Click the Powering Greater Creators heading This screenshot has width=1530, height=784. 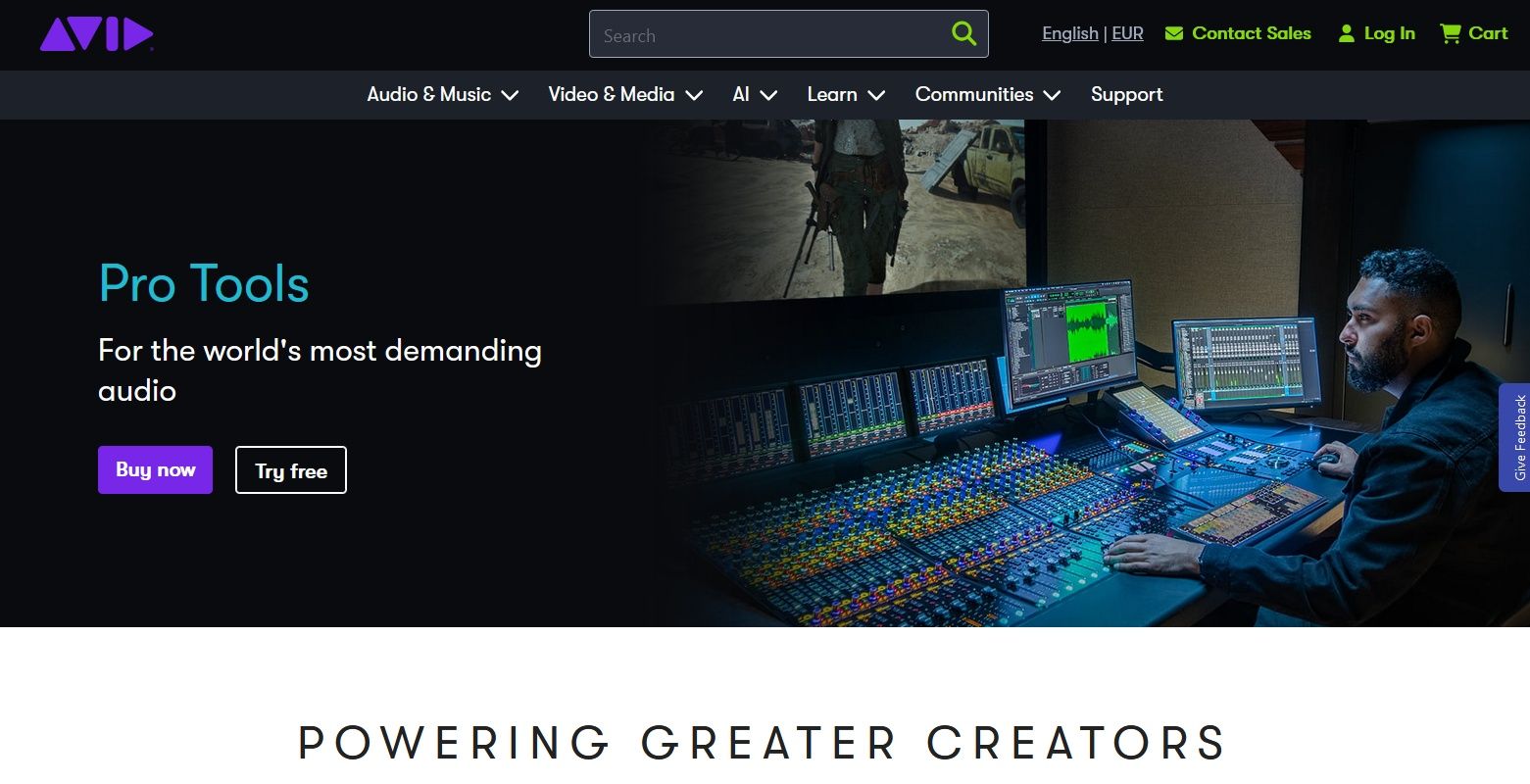tap(762, 742)
